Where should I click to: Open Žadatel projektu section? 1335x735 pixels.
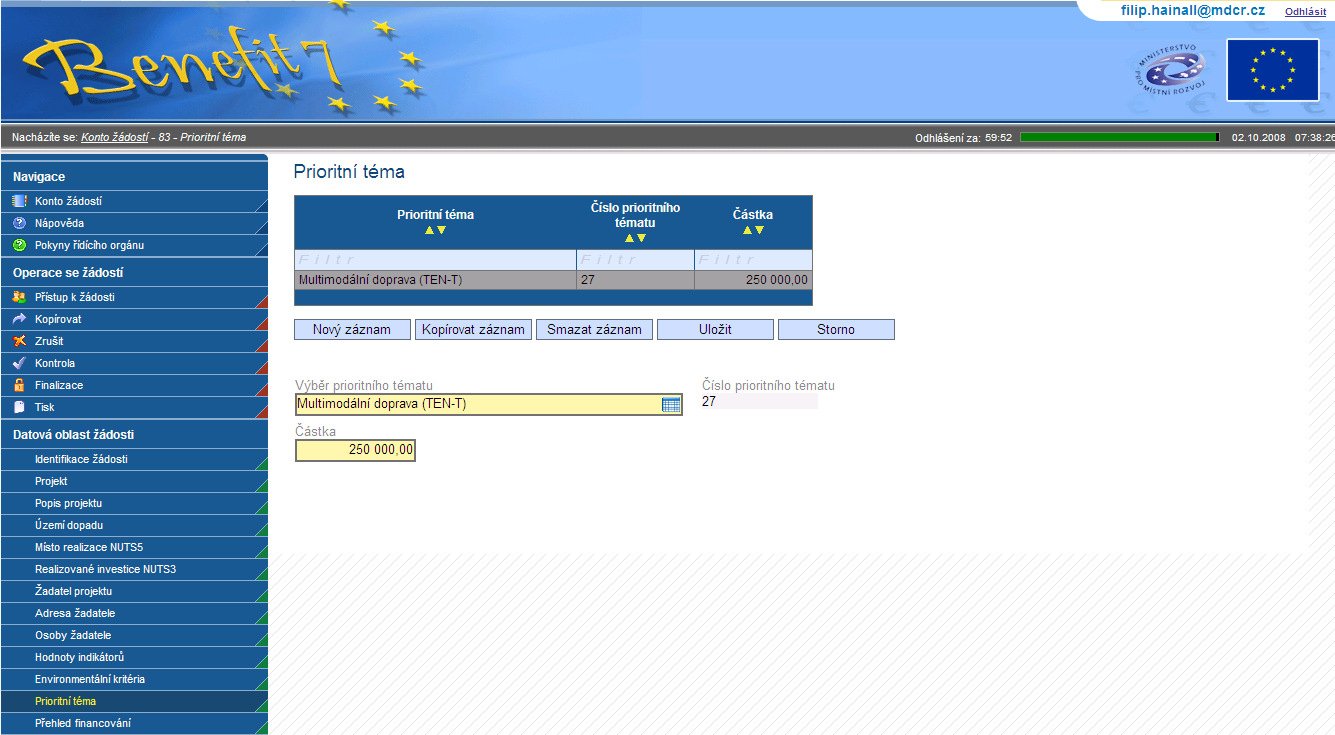[134, 591]
